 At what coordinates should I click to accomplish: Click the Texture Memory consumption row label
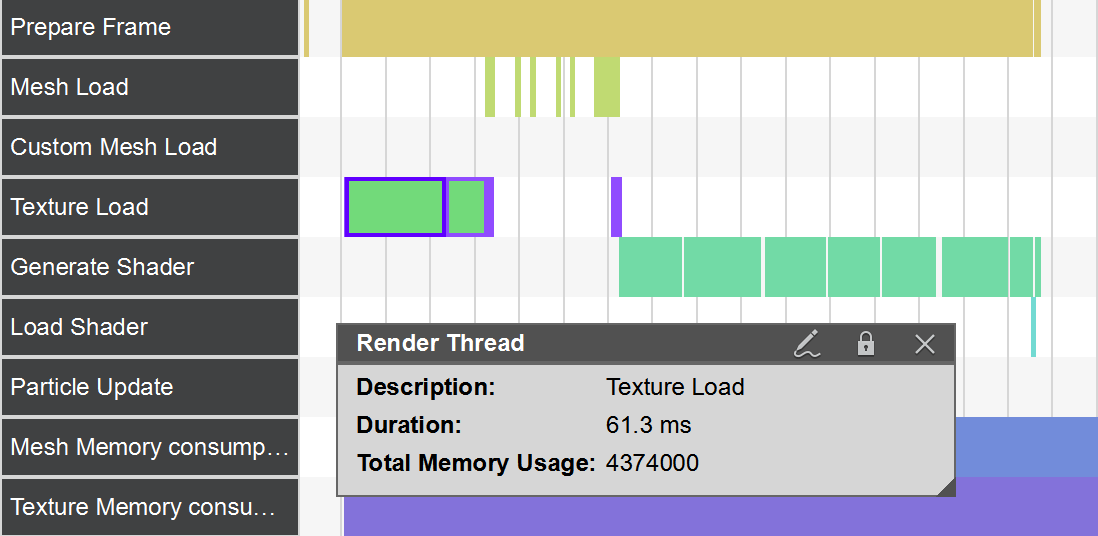(150, 507)
